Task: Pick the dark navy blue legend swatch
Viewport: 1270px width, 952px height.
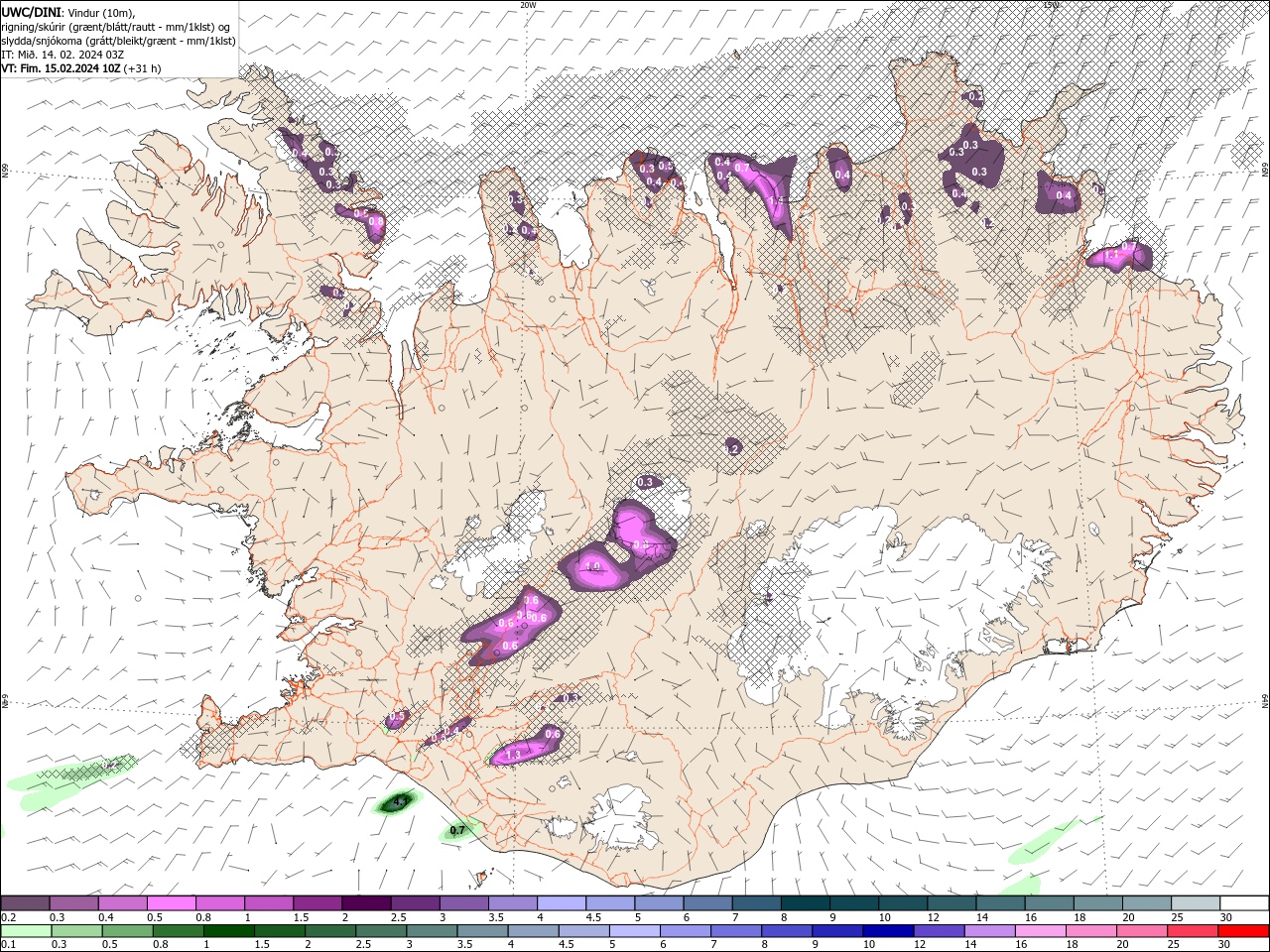Action: tap(886, 931)
